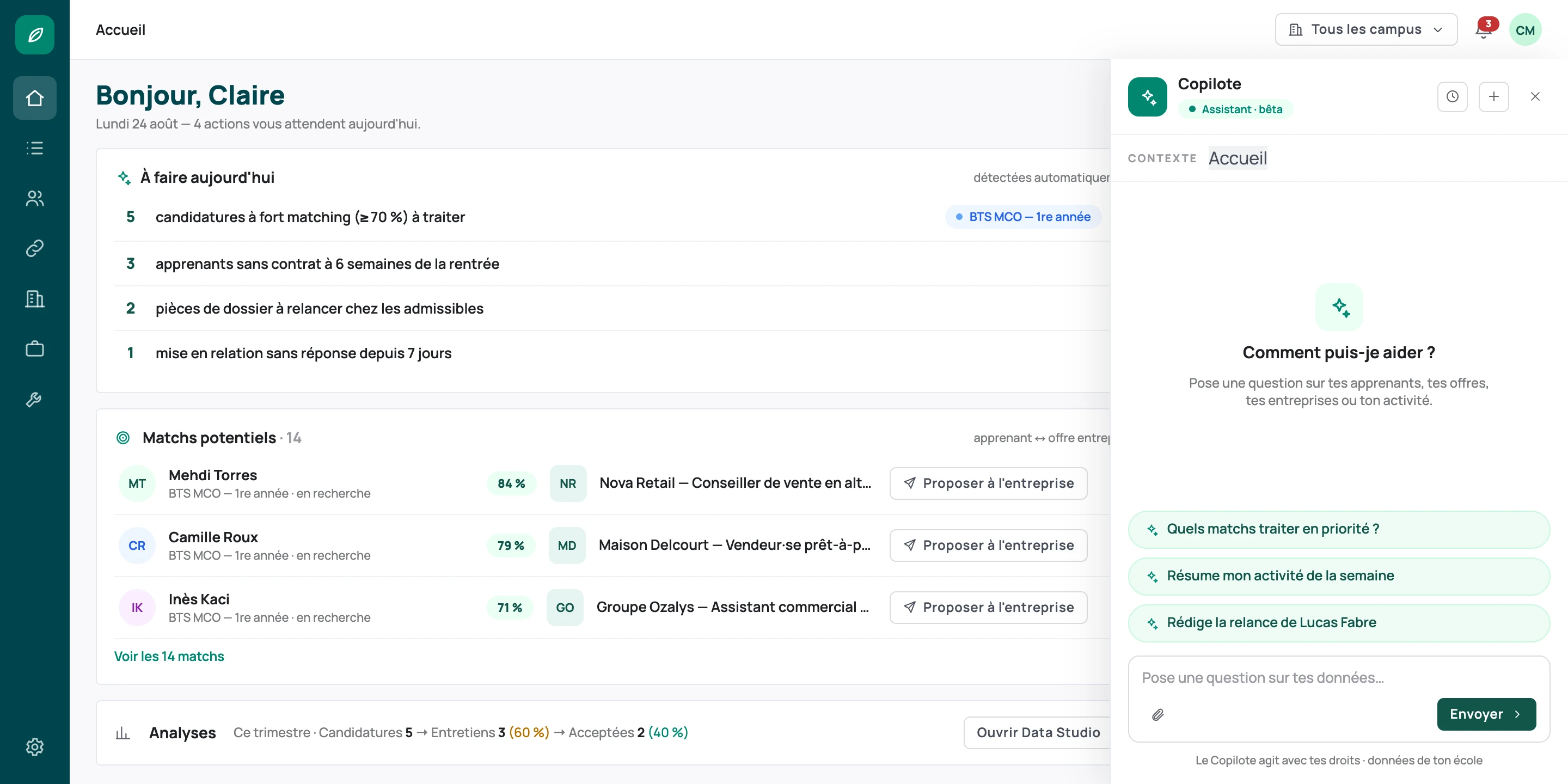This screenshot has height=784, width=1568.
Task: Click the 71 % match score badge
Action: [x=510, y=608]
